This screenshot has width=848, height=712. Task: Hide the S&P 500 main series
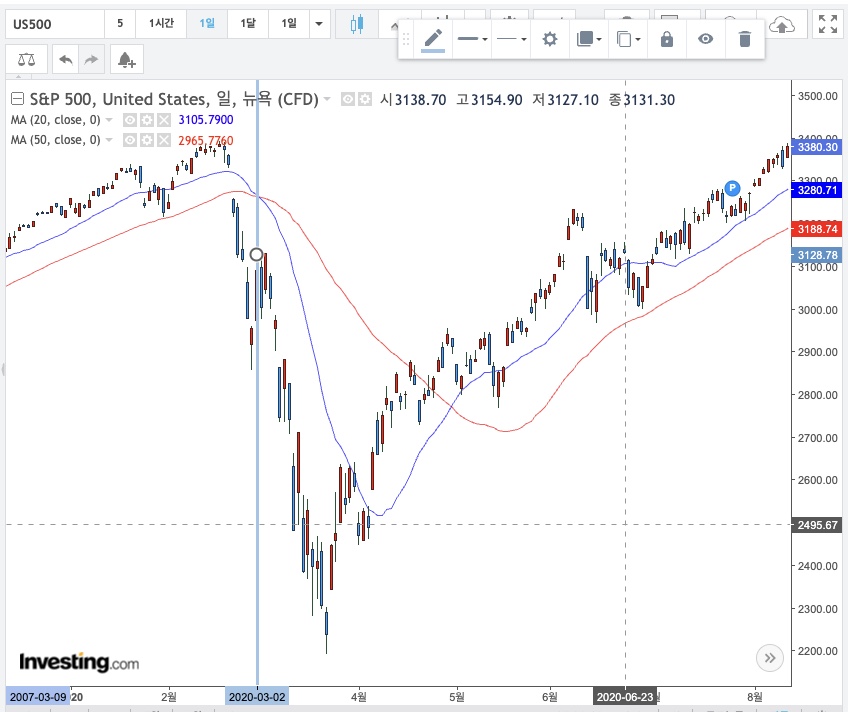[348, 99]
